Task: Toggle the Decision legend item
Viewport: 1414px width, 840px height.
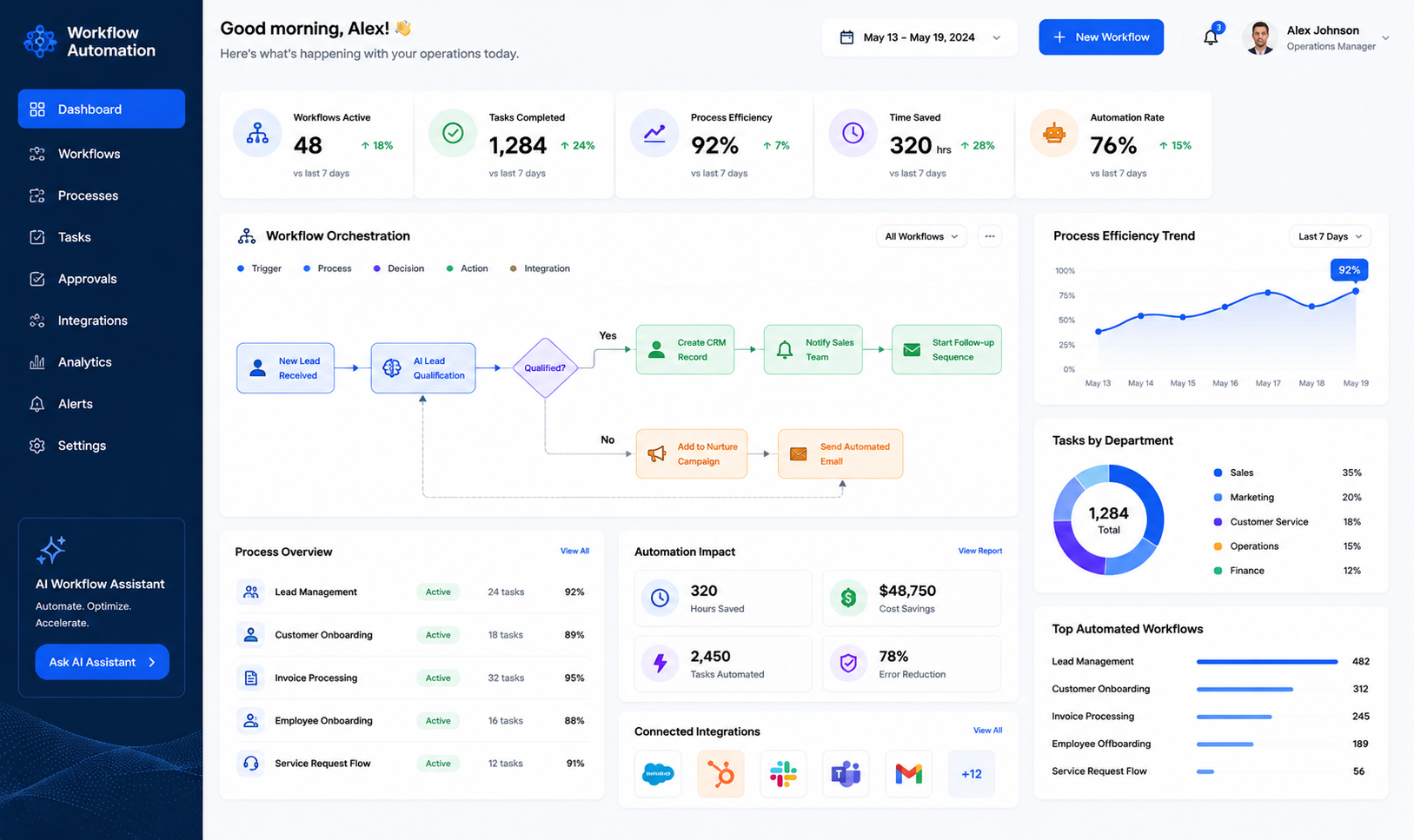Action: click(x=398, y=268)
